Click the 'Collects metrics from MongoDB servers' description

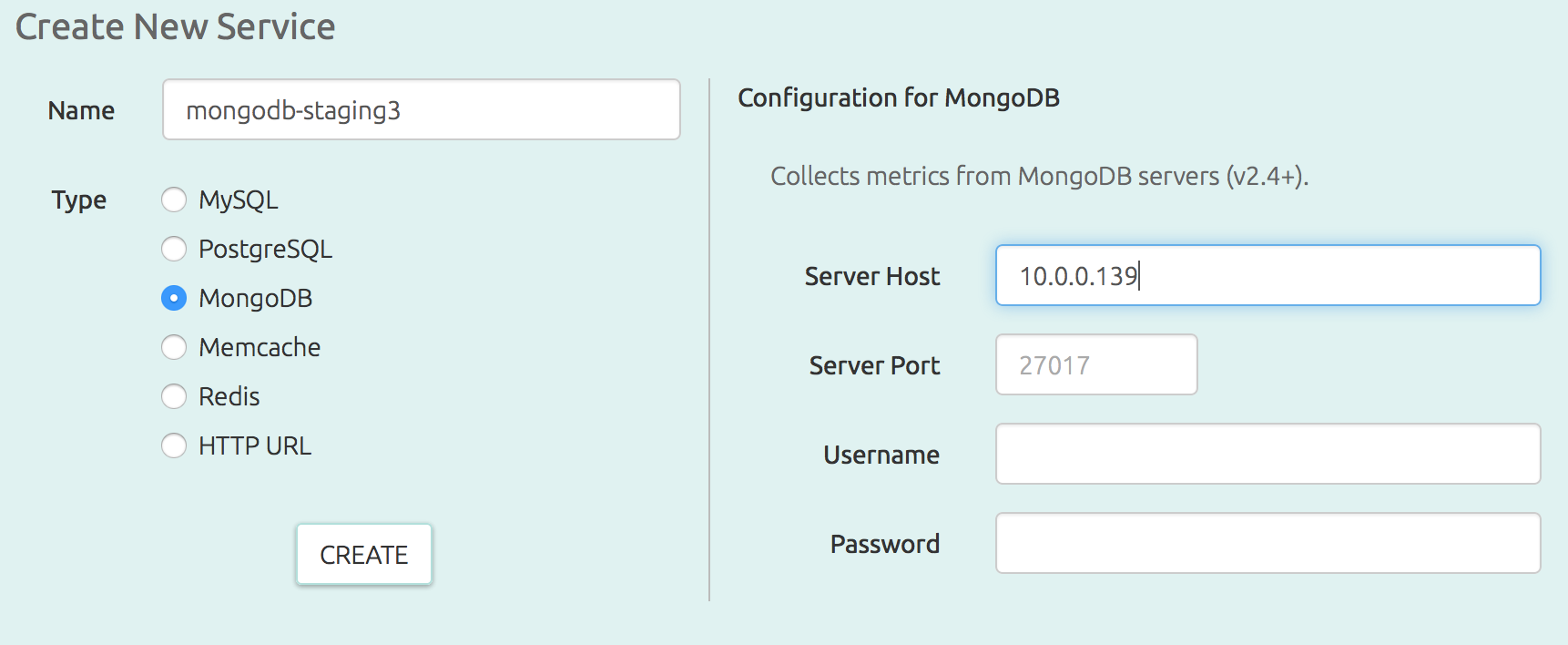(1040, 176)
